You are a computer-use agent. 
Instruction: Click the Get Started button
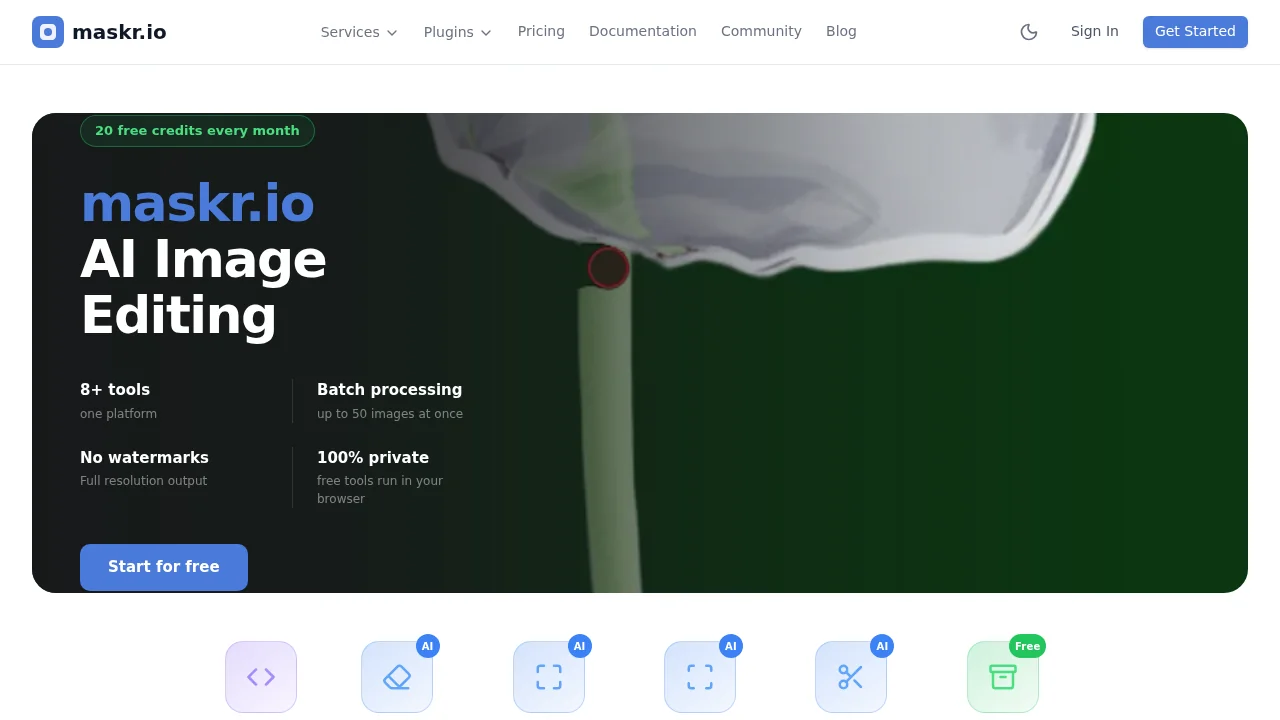(1195, 31)
